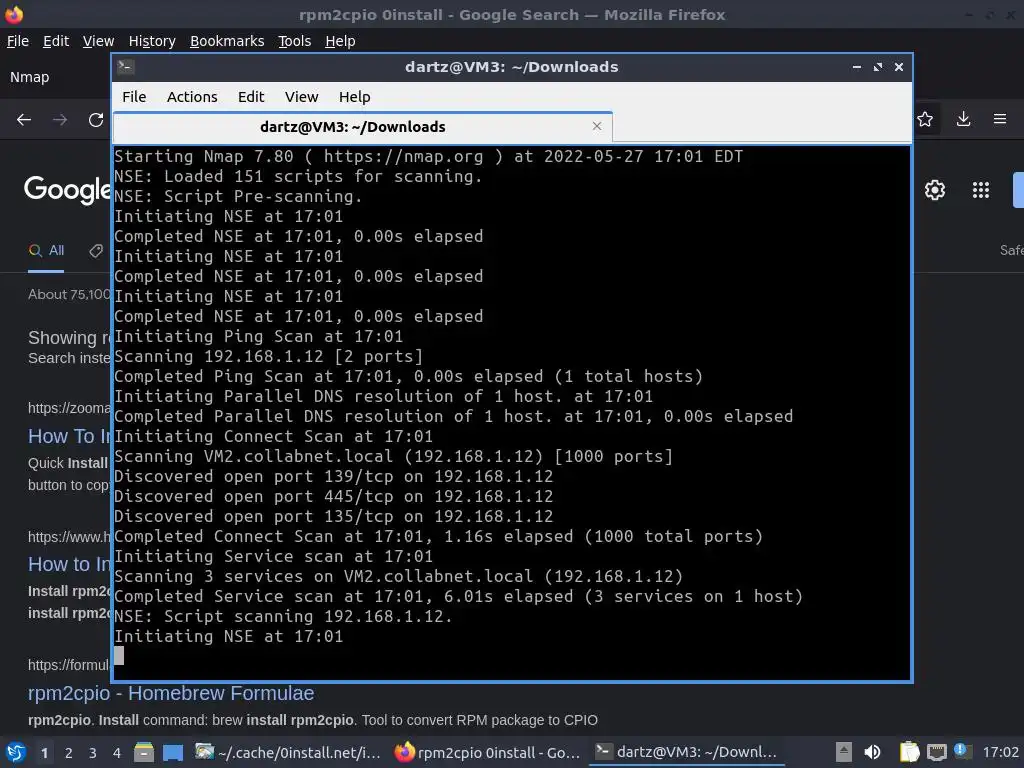Open the Google apps grid

coord(981,190)
